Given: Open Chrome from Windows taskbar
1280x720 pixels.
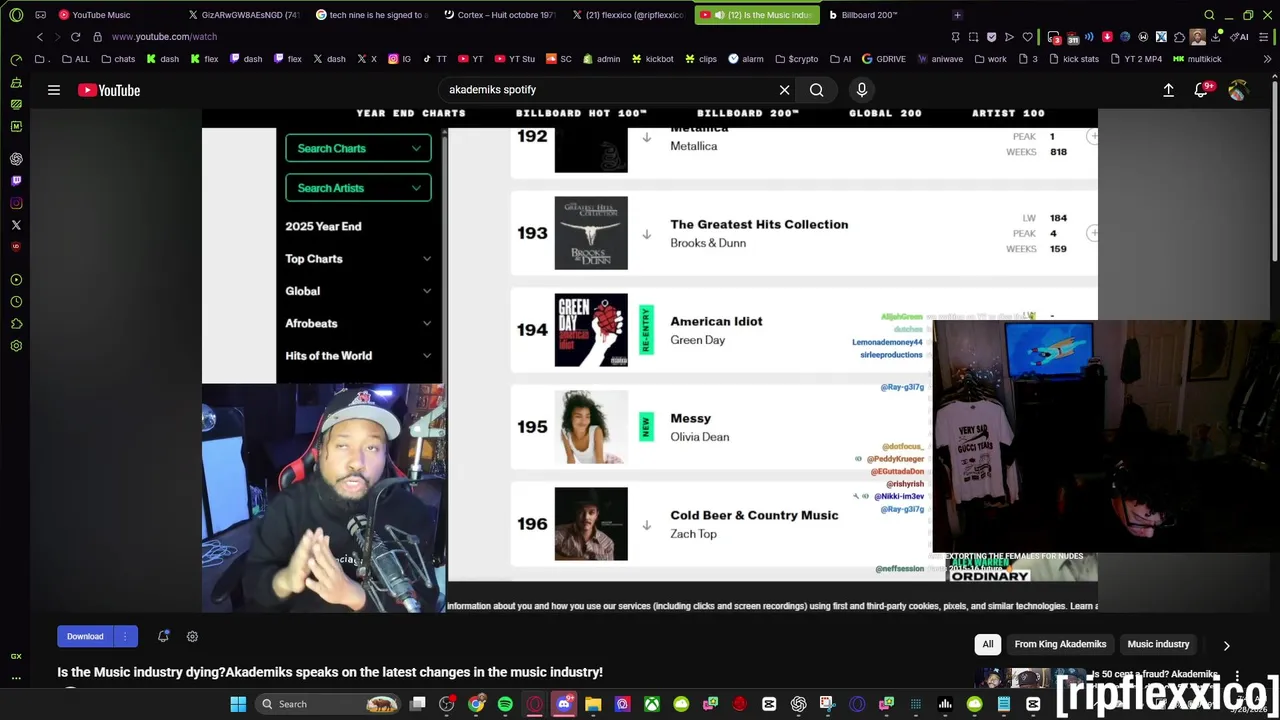Looking at the screenshot, I should pyautogui.click(x=476, y=704).
